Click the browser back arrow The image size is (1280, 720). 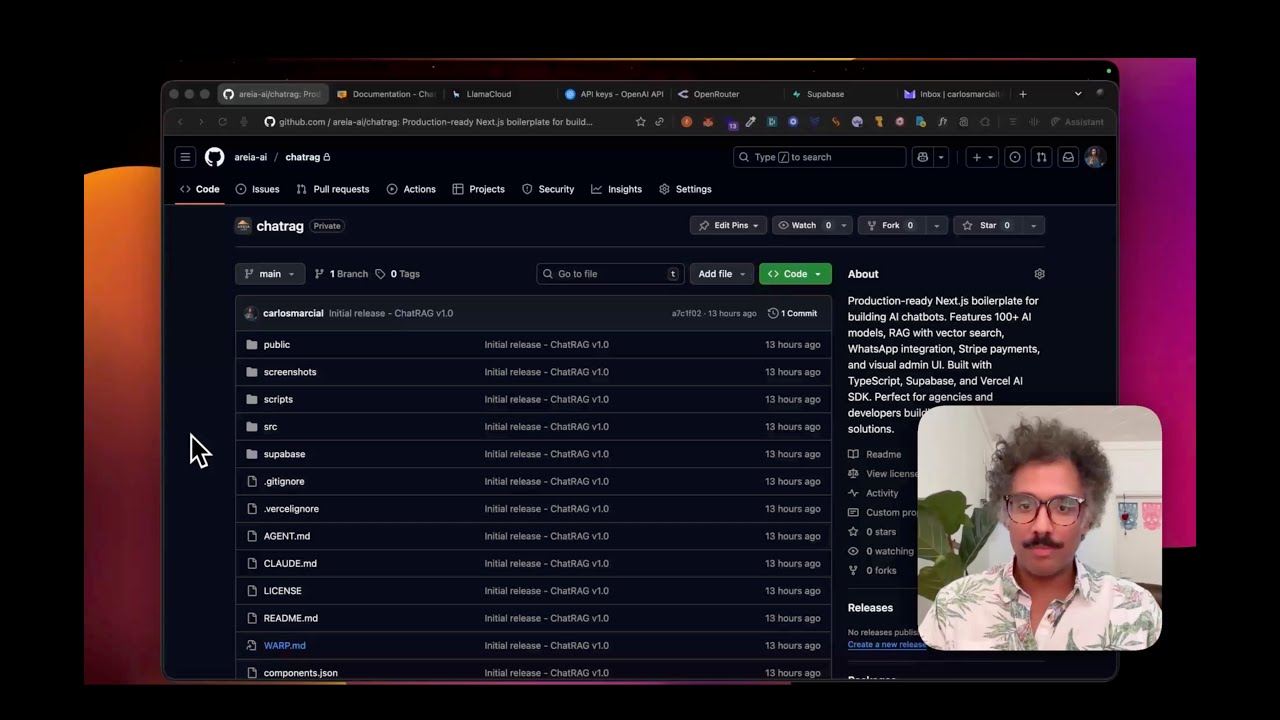(x=180, y=122)
